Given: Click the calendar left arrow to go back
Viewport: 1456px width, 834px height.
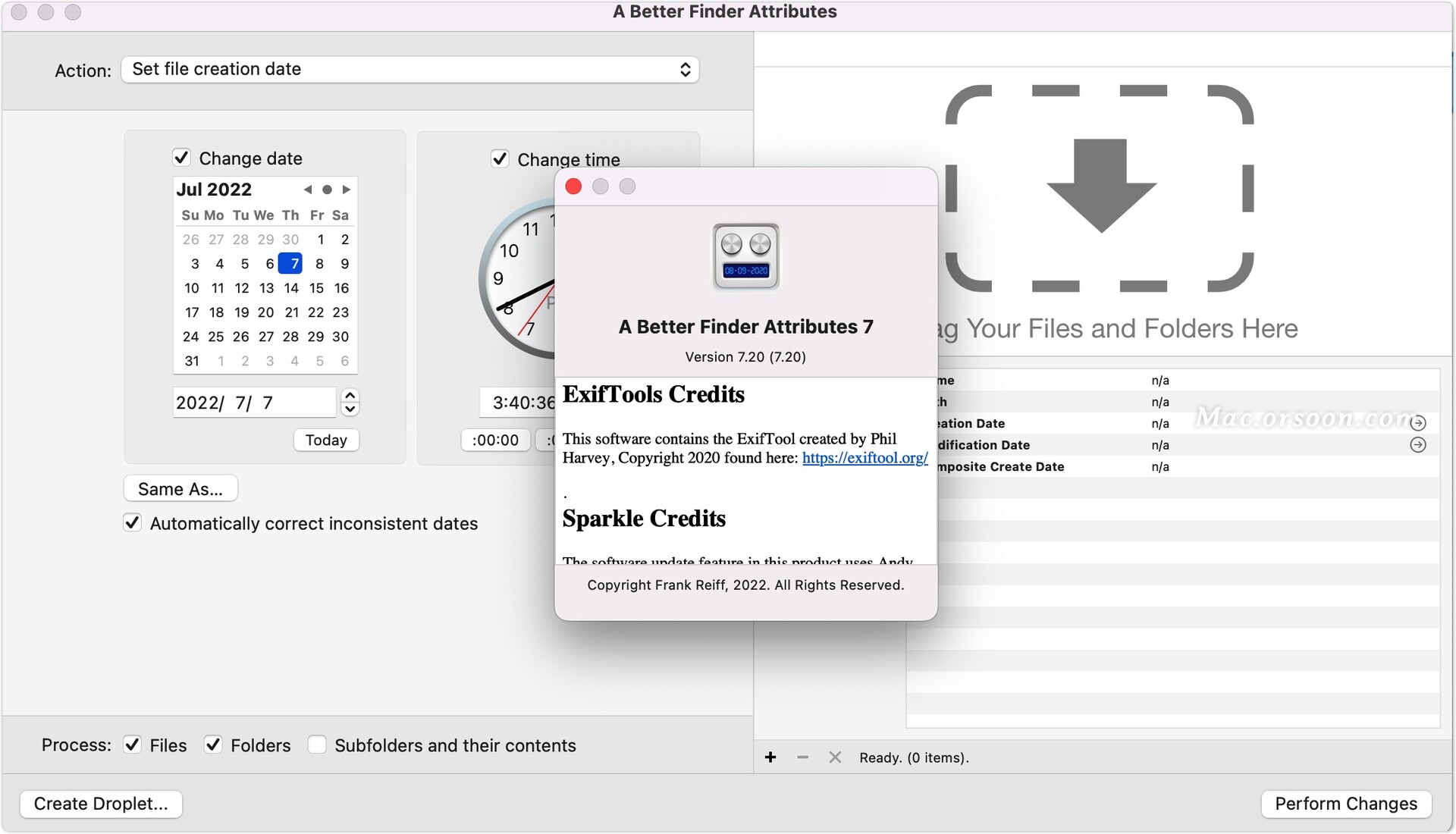Looking at the screenshot, I should (x=306, y=189).
